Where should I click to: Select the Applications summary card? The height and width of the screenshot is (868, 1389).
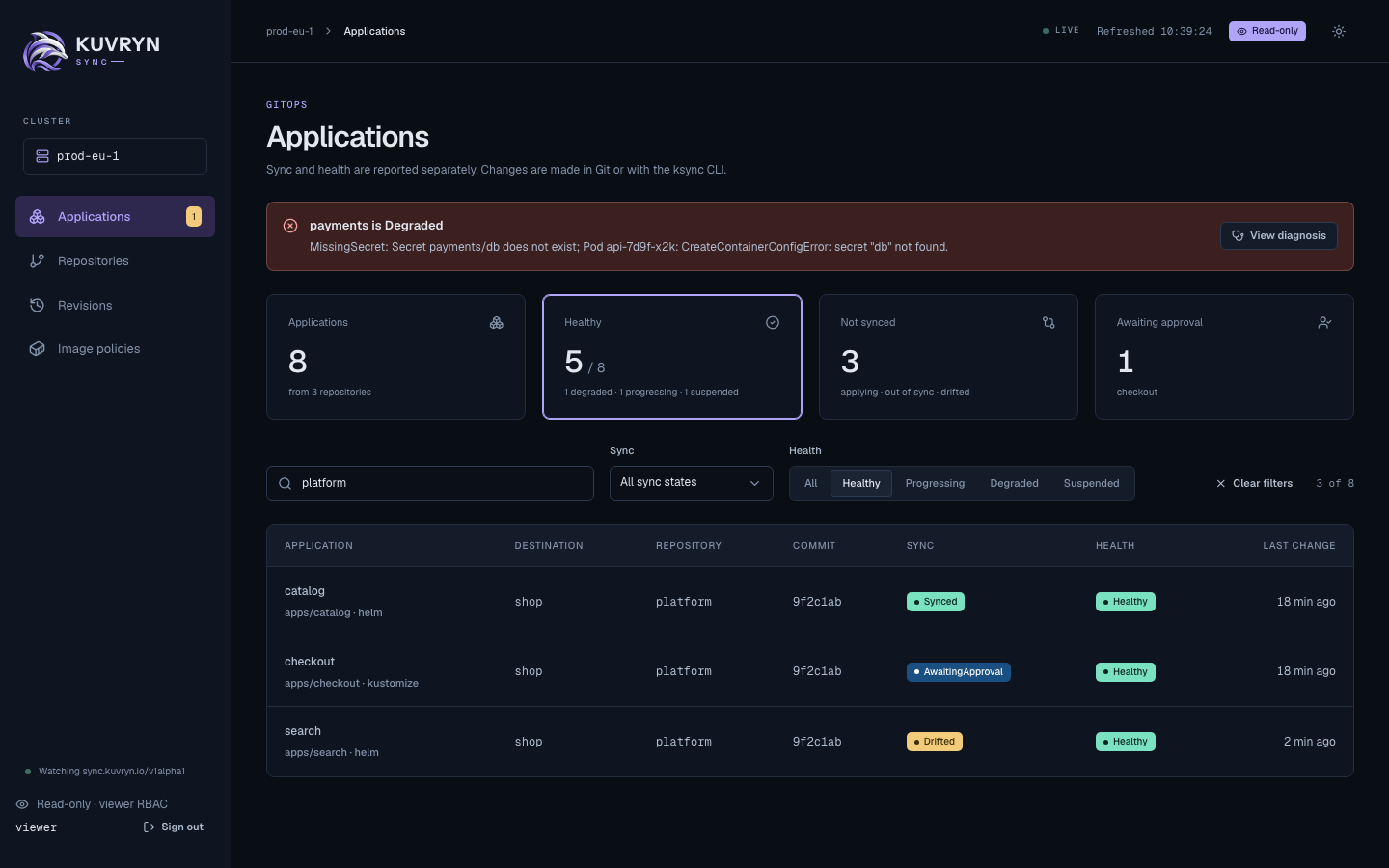[x=395, y=357]
